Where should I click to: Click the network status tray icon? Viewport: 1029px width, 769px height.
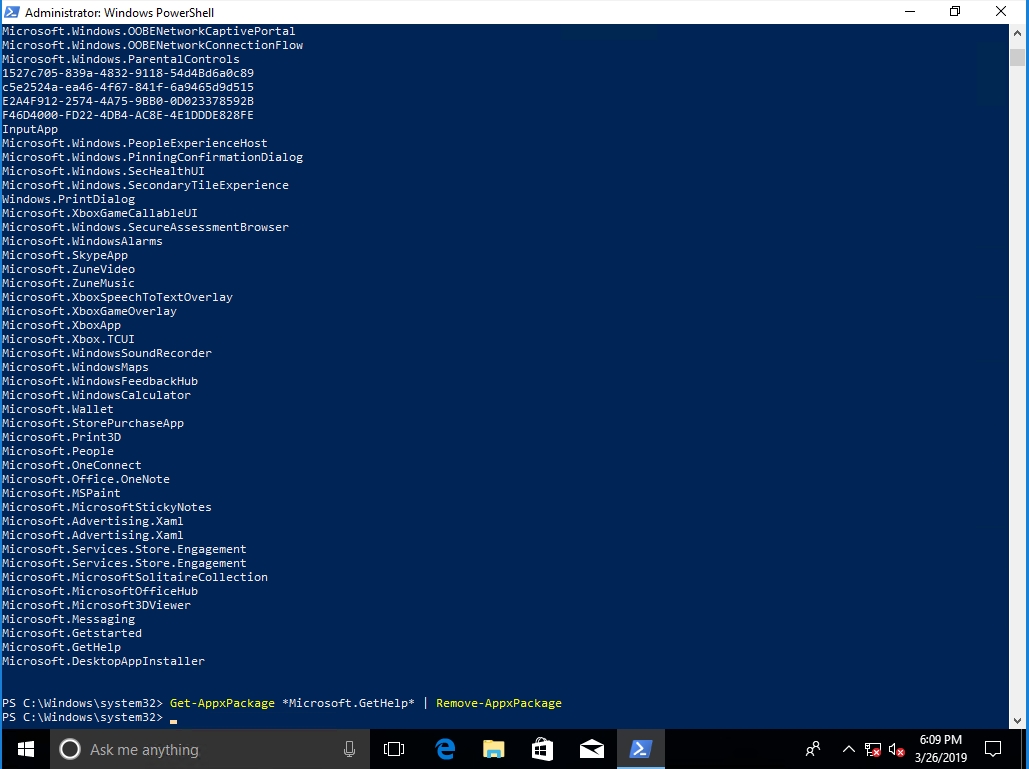tap(873, 749)
